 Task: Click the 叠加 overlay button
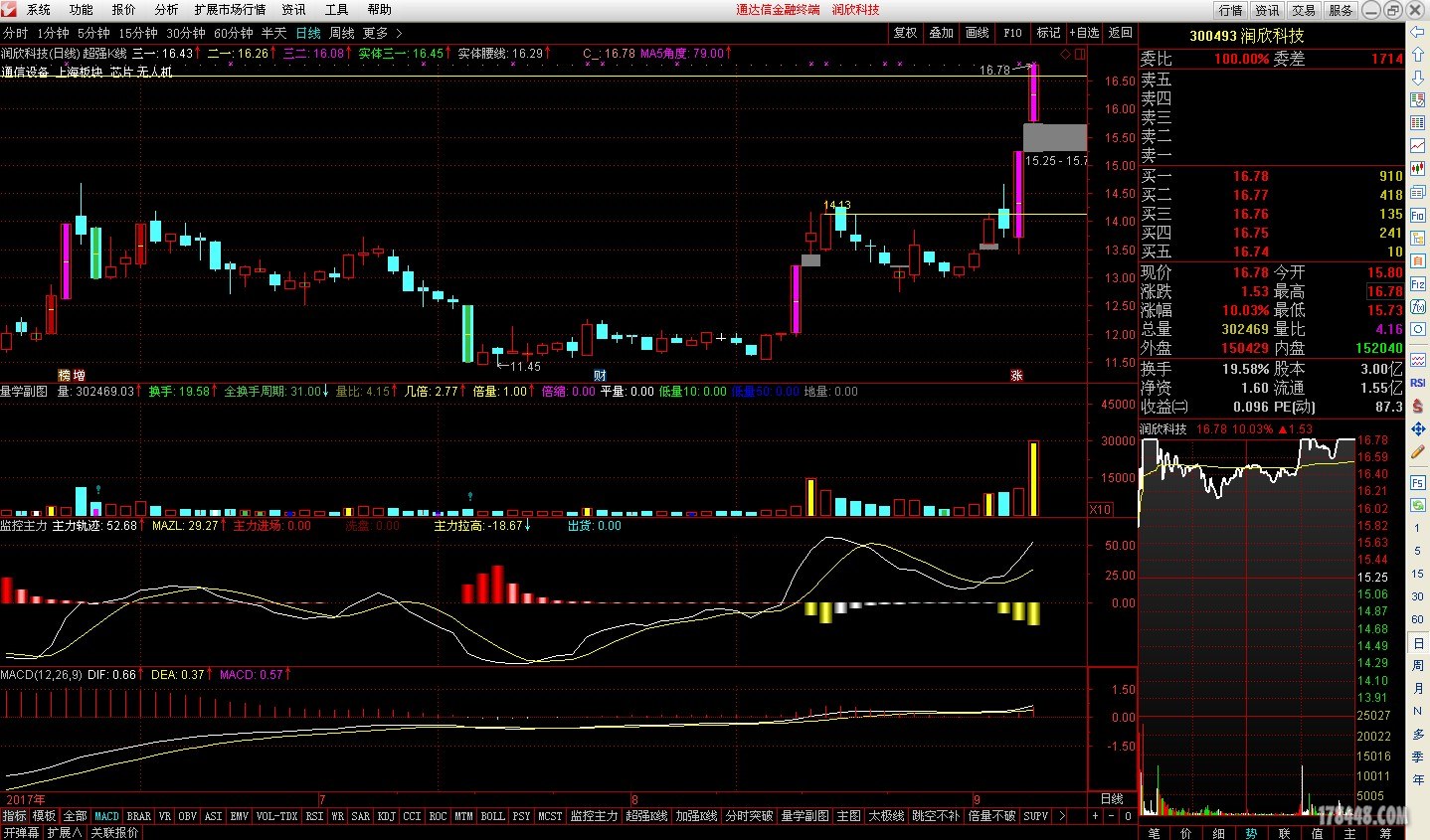942,33
